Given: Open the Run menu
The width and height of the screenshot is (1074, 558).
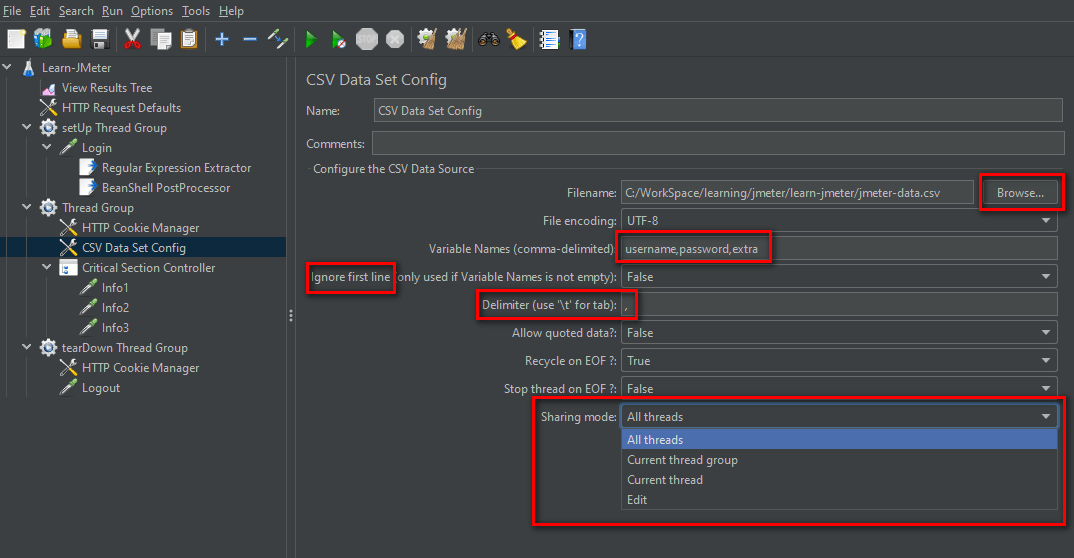Looking at the screenshot, I should 112,11.
